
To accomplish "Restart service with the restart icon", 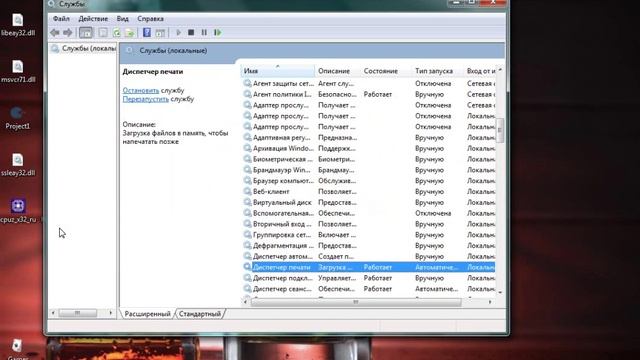I will point(218,33).
